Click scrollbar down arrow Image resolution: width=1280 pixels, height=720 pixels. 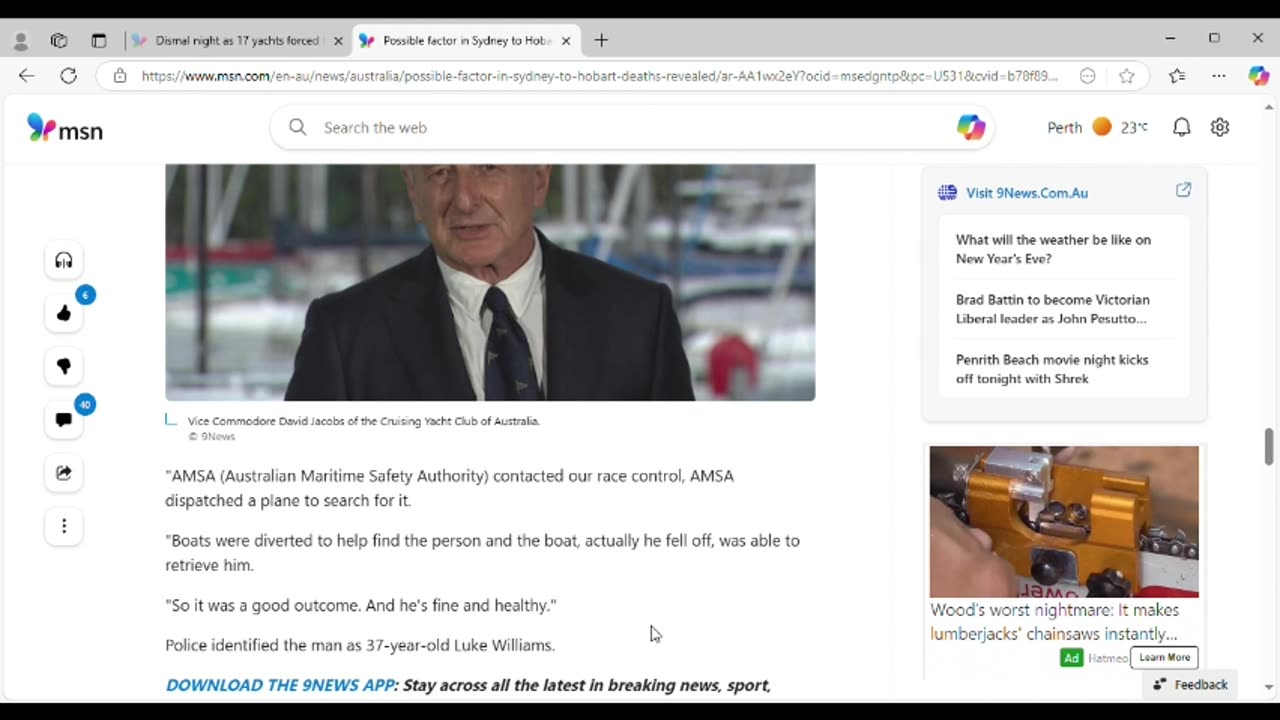tap(1270, 688)
